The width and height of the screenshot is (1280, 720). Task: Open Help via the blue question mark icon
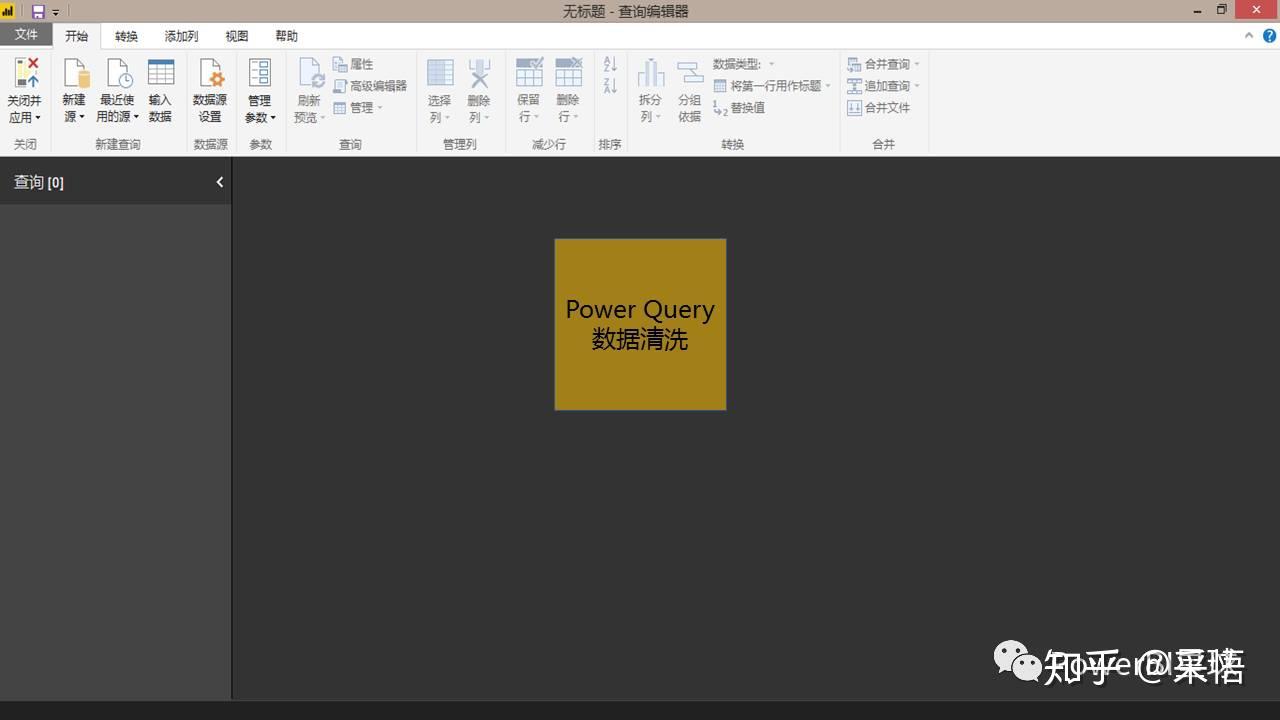click(1269, 36)
